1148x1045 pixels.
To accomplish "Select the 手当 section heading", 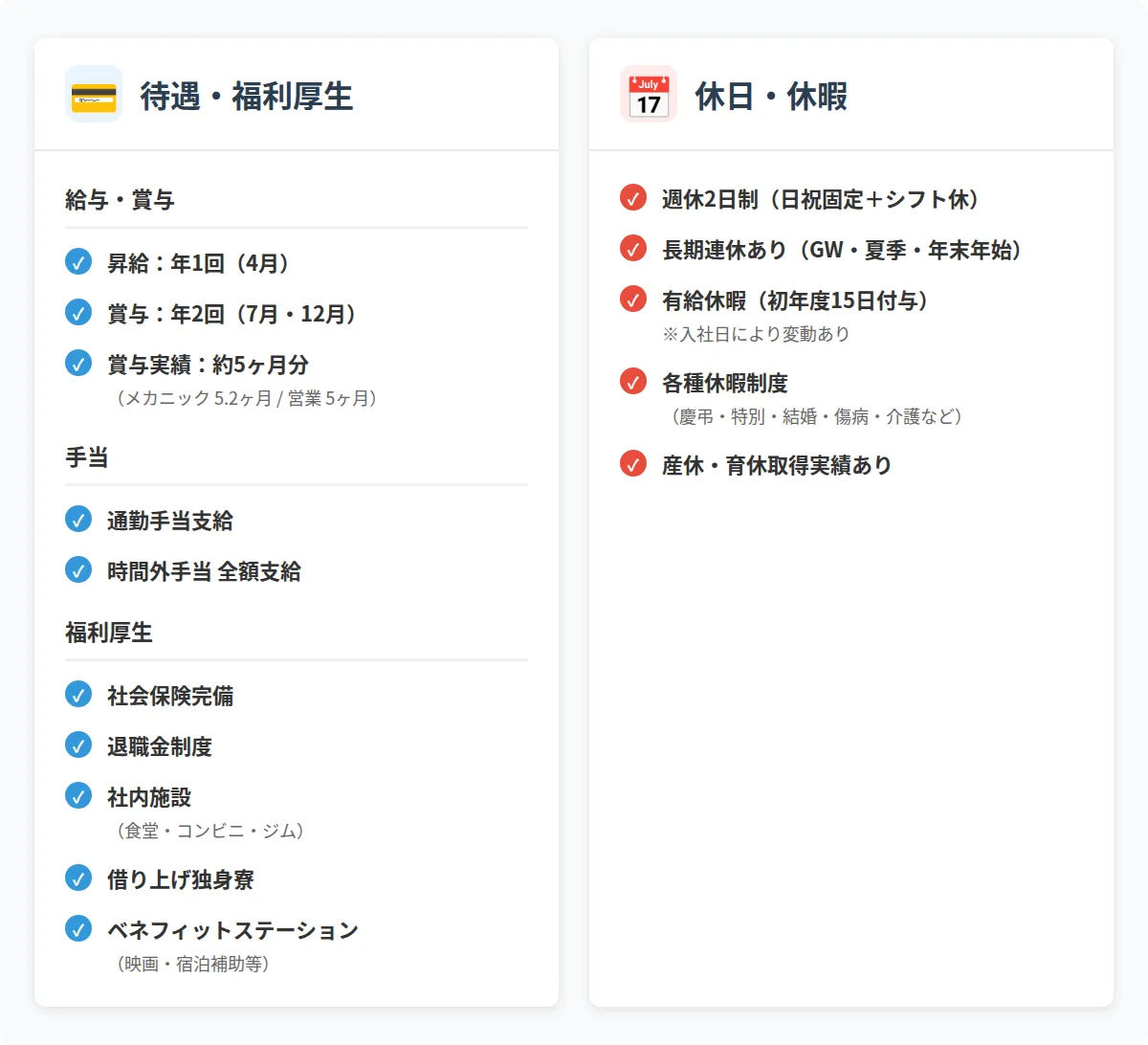I will pyautogui.click(x=87, y=457).
